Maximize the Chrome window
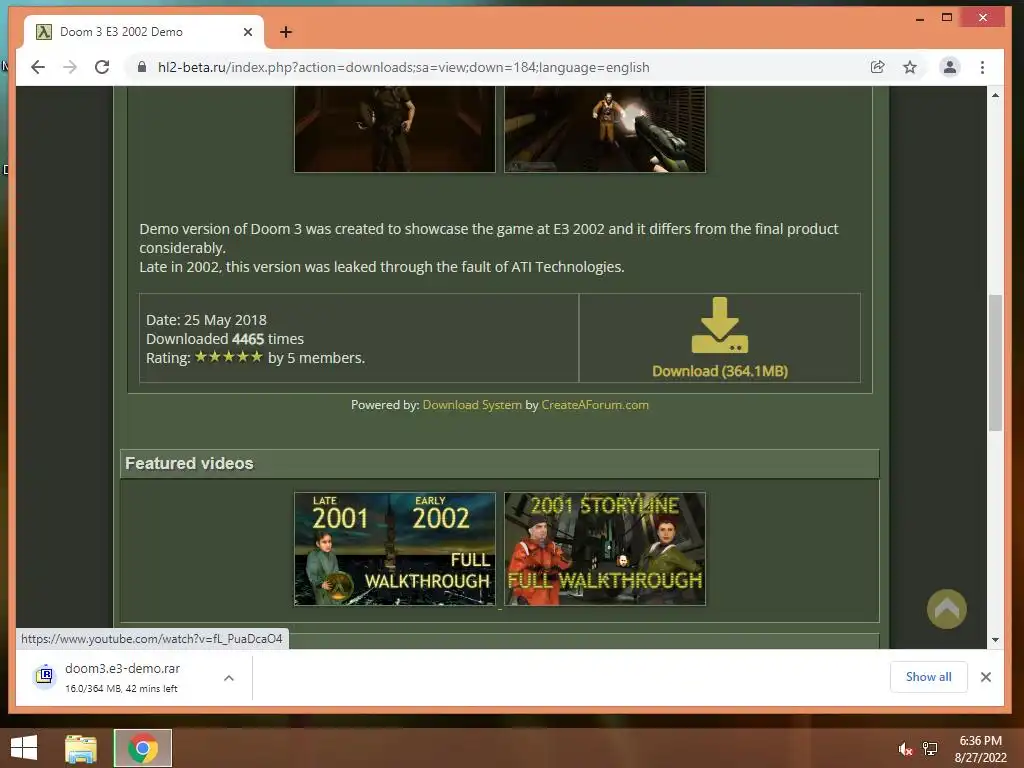Image resolution: width=1024 pixels, height=768 pixels. 947,18
